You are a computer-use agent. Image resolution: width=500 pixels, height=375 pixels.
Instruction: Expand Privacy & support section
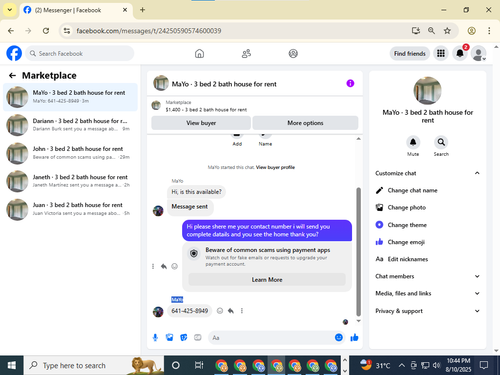point(427,311)
